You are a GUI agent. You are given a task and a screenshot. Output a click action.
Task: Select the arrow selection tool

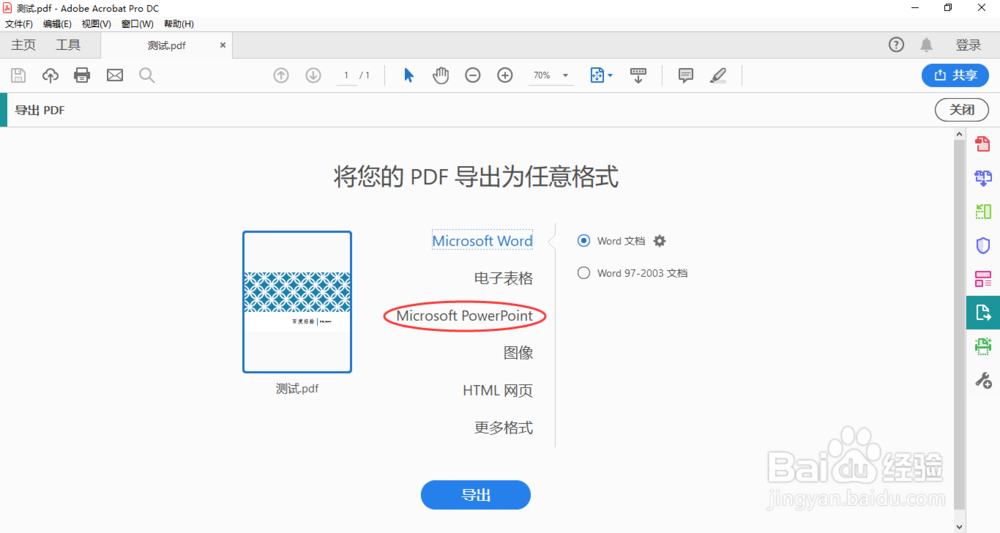(409, 75)
